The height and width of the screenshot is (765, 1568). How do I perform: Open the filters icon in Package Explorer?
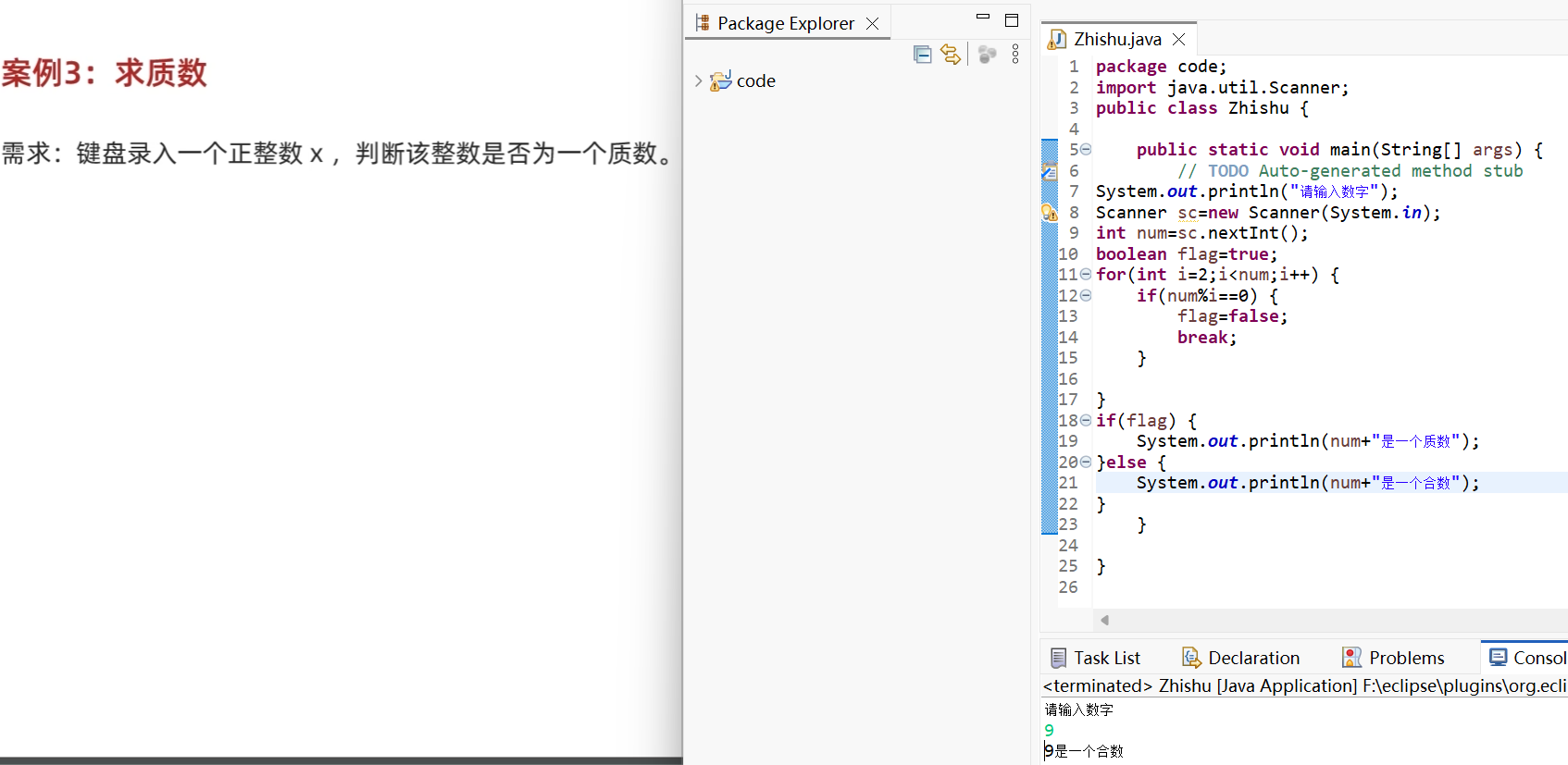(x=988, y=55)
